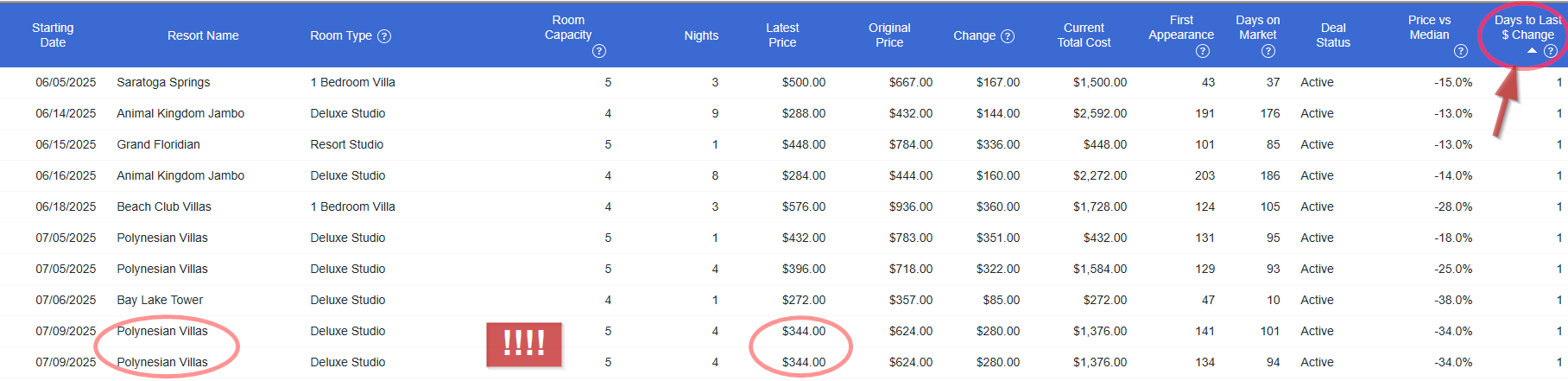Viewport: 1568px width, 381px height.
Task: Sort by Change column header
Action: pyautogui.click(x=975, y=35)
